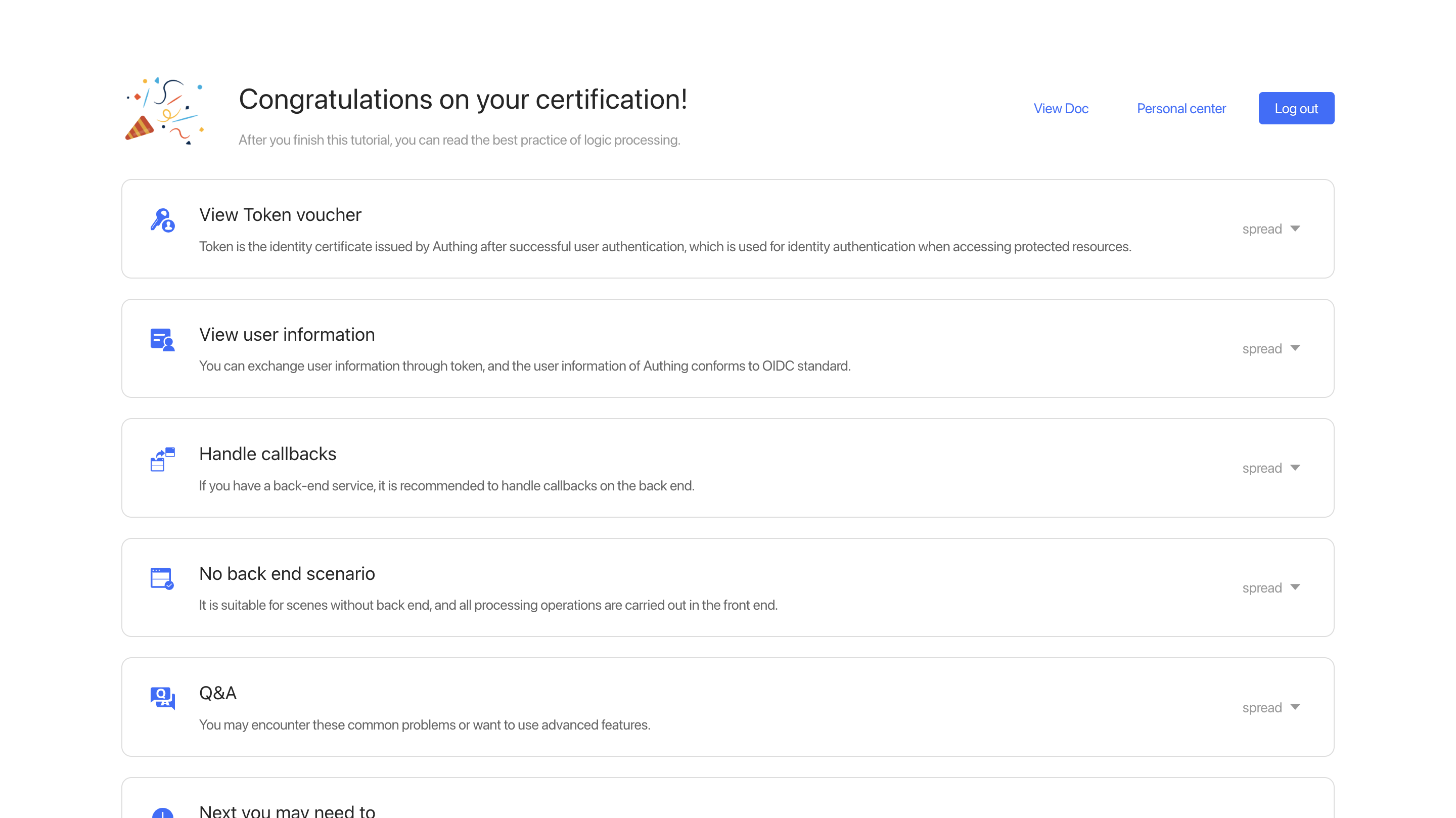Click the Q&A chat bubble icon
The width and height of the screenshot is (1456, 818).
[162, 698]
